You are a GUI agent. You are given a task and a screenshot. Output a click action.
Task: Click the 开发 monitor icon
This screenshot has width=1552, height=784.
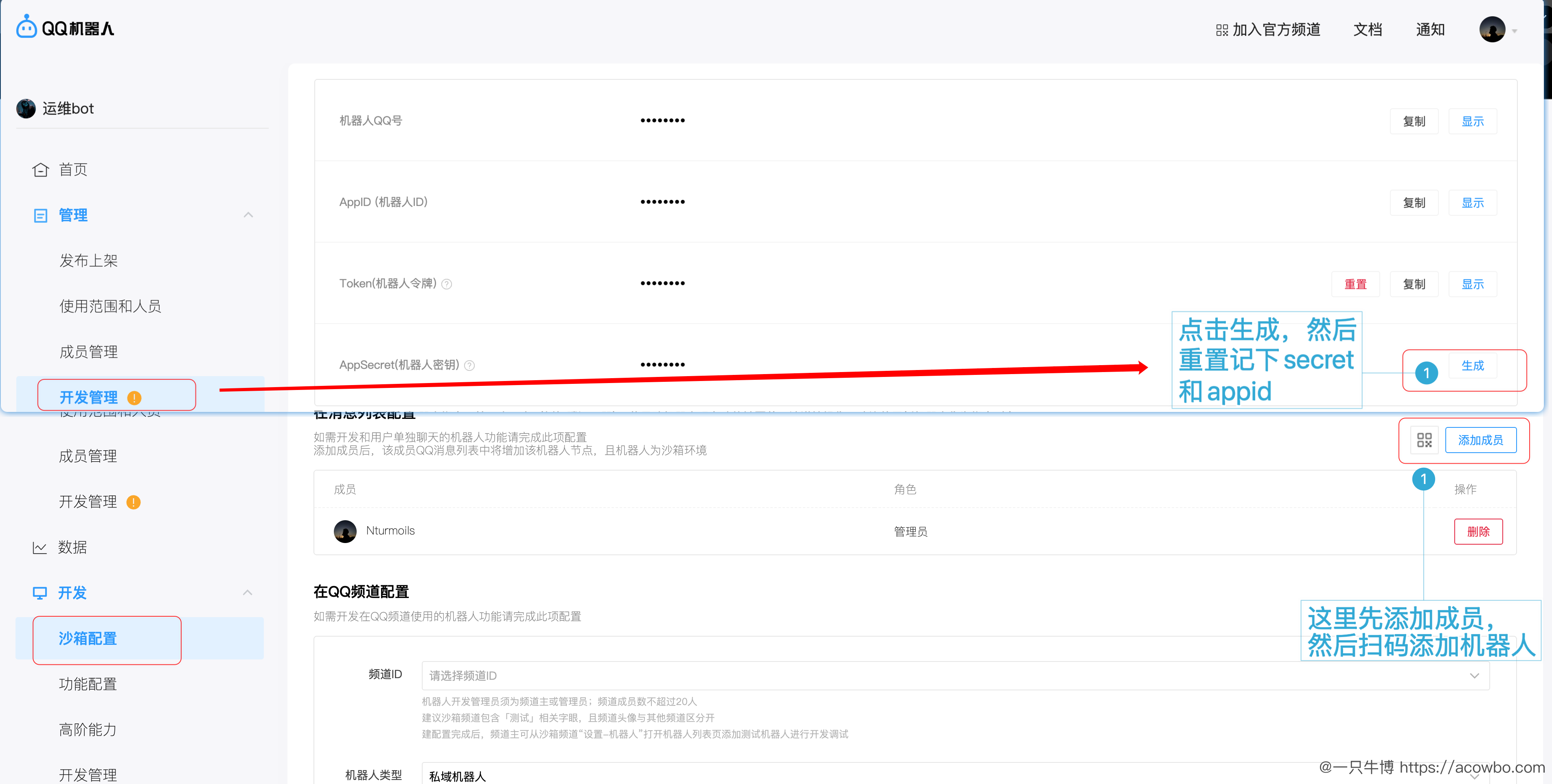pyautogui.click(x=40, y=593)
